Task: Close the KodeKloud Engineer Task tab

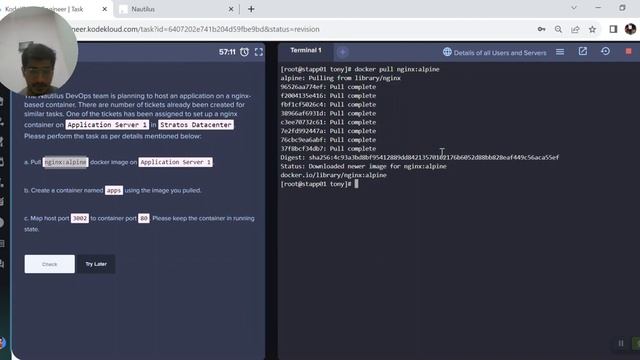Action: [104, 9]
